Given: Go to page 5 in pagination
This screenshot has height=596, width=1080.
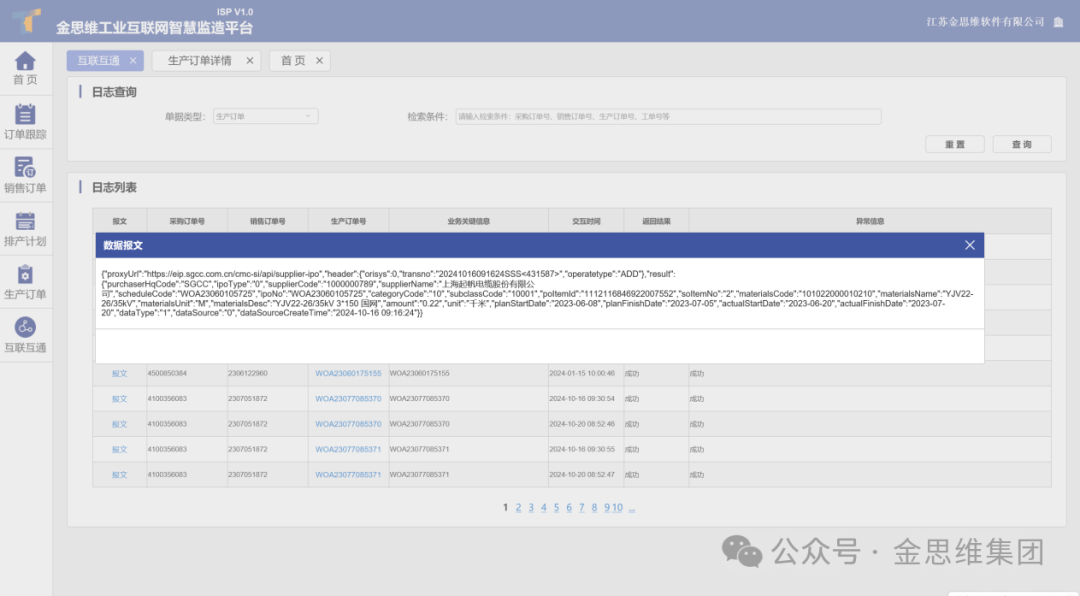Looking at the screenshot, I should 556,508.
